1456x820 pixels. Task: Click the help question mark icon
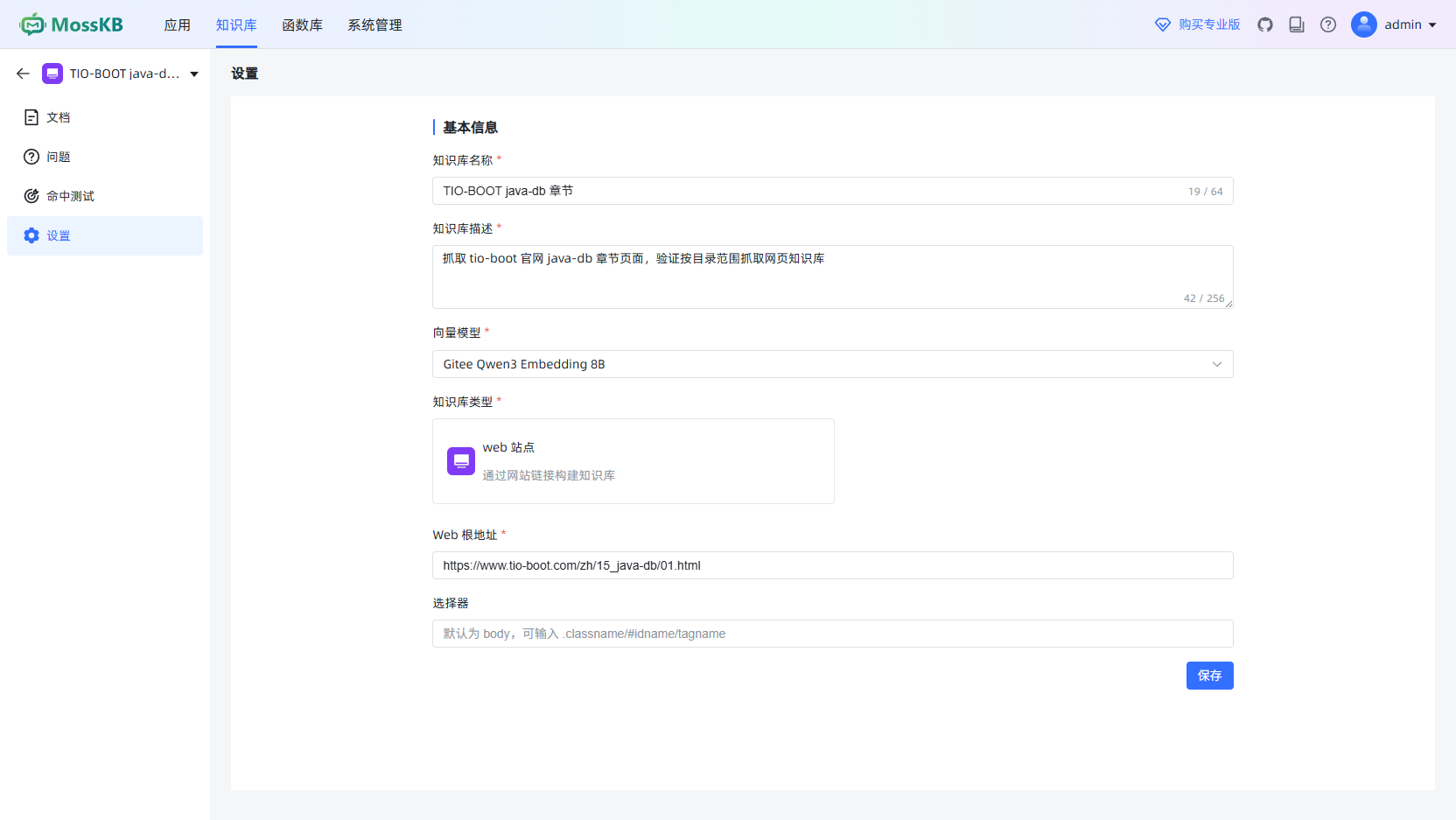[1328, 25]
